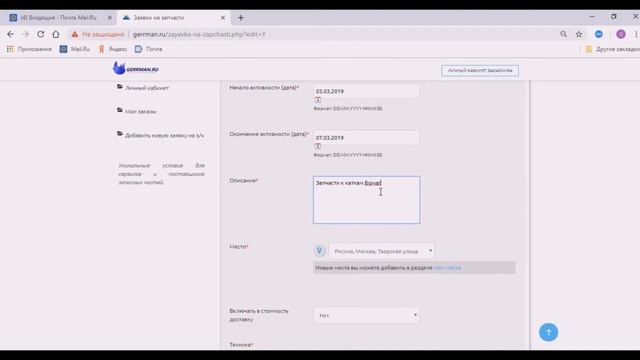The height and width of the screenshot is (360, 640).
Task: Click the blue extension icon
Action: (599, 34)
